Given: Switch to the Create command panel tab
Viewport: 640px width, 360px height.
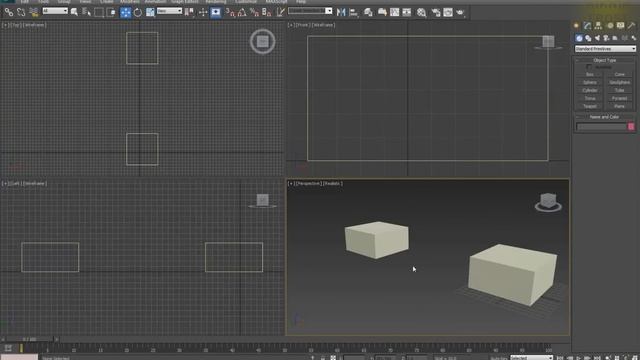Looking at the screenshot, I should pos(577,26).
